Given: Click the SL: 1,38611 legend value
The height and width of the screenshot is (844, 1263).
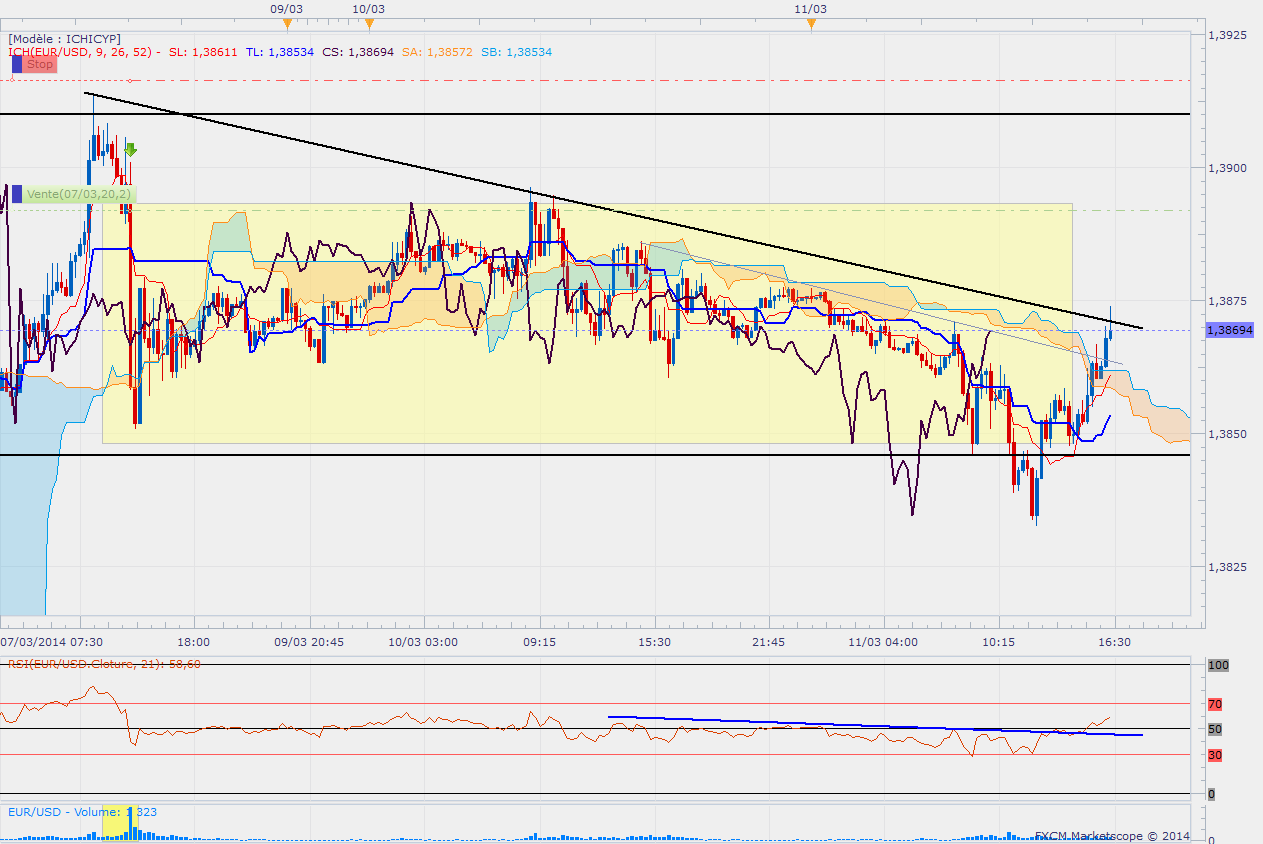Looking at the screenshot, I should point(203,52).
